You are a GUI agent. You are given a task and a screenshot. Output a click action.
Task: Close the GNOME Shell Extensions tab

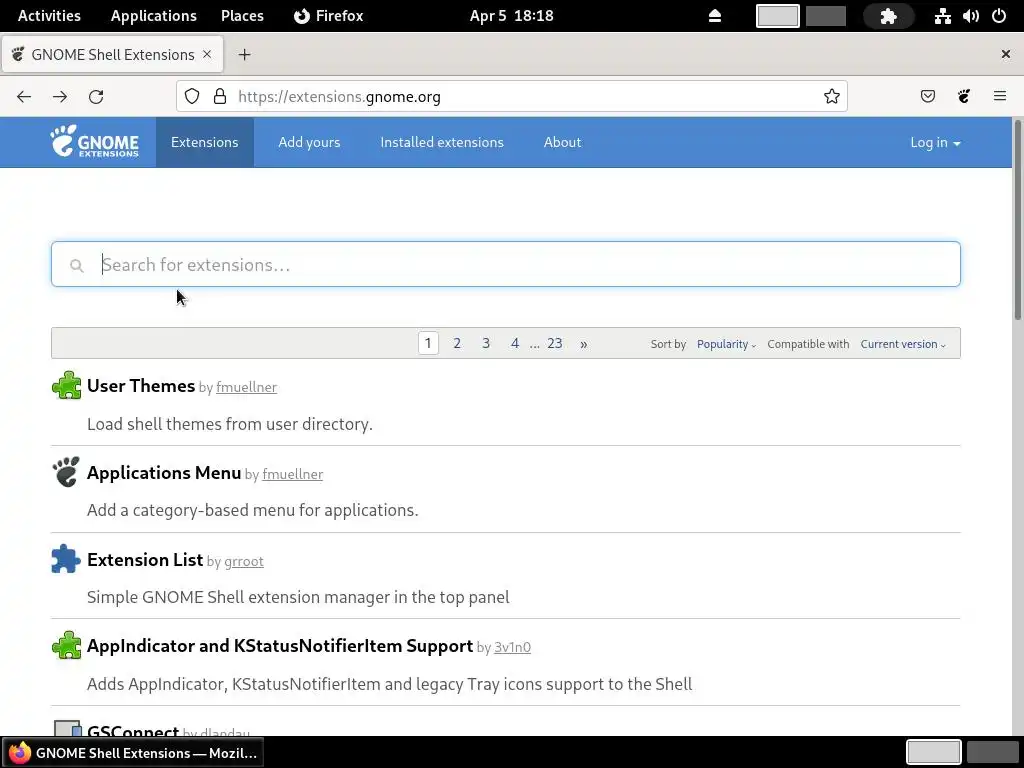tap(207, 54)
